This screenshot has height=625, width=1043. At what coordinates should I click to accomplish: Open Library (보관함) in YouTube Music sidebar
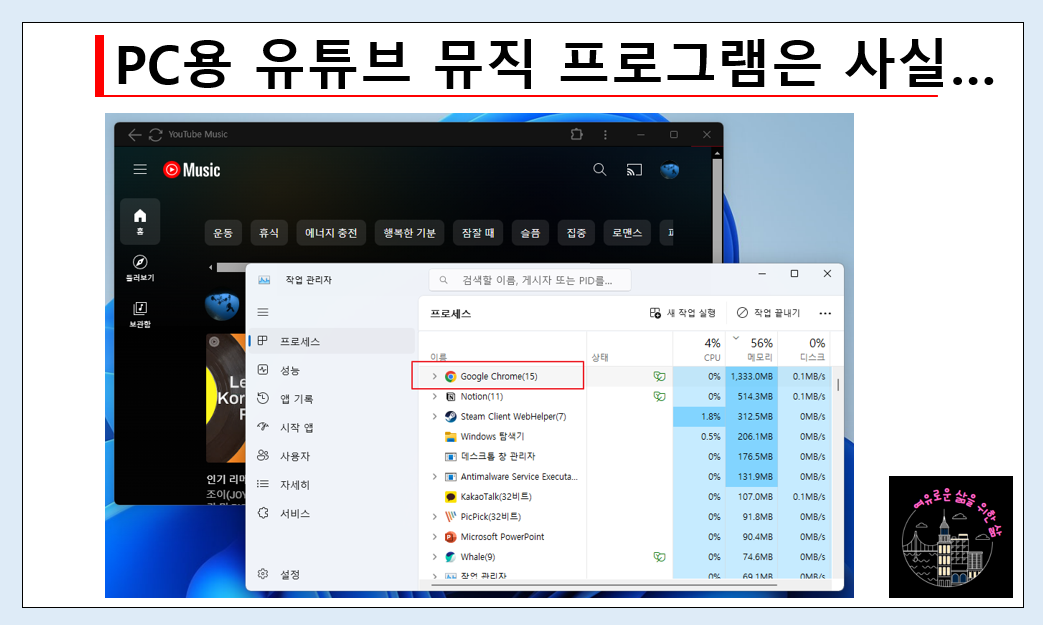[140, 314]
